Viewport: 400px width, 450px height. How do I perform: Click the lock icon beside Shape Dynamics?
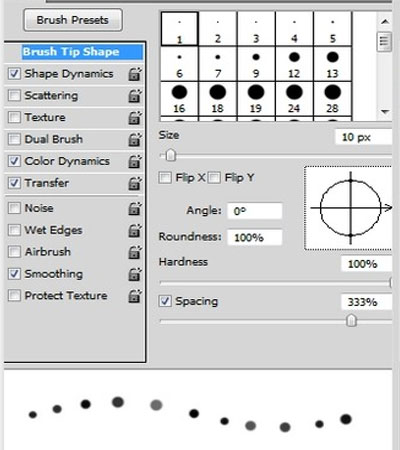pos(135,74)
